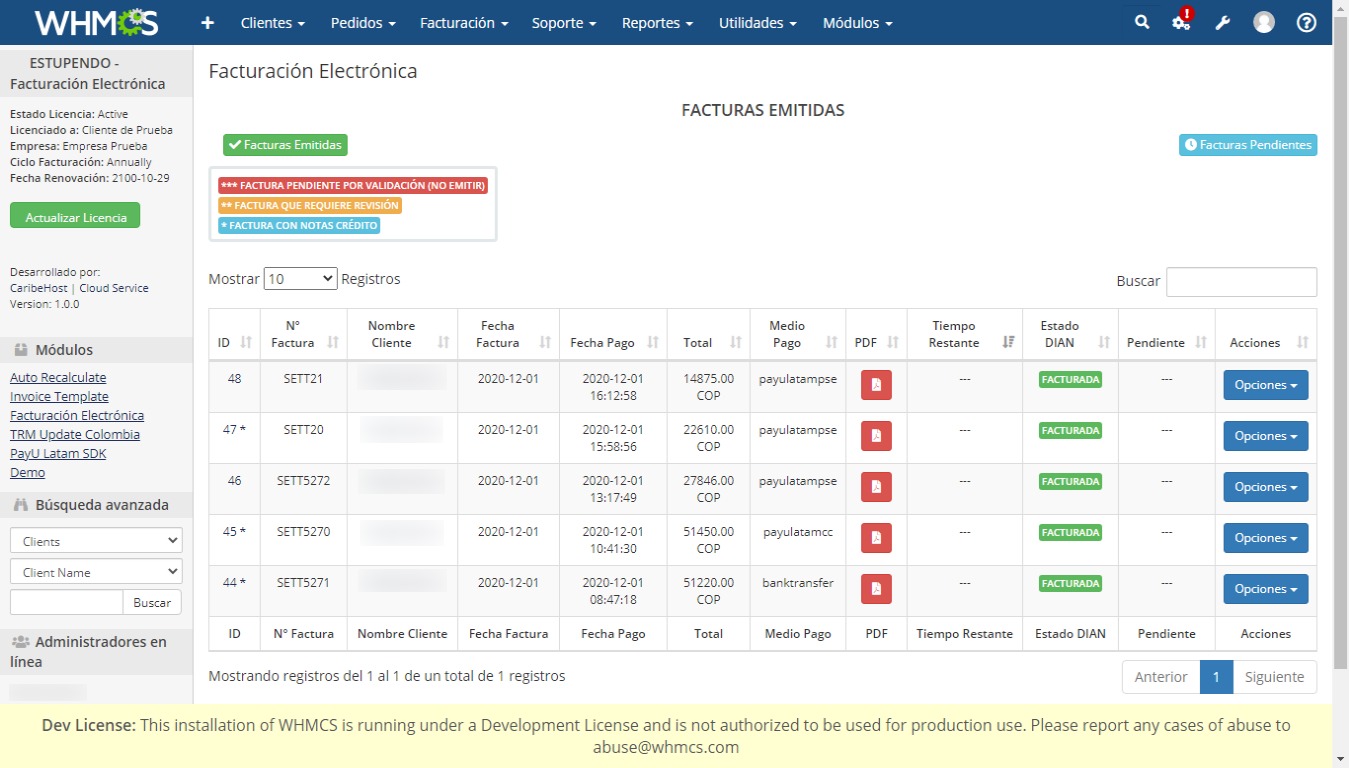Open the Clients search type dropdown
This screenshot has width=1349, height=768.
click(96, 541)
